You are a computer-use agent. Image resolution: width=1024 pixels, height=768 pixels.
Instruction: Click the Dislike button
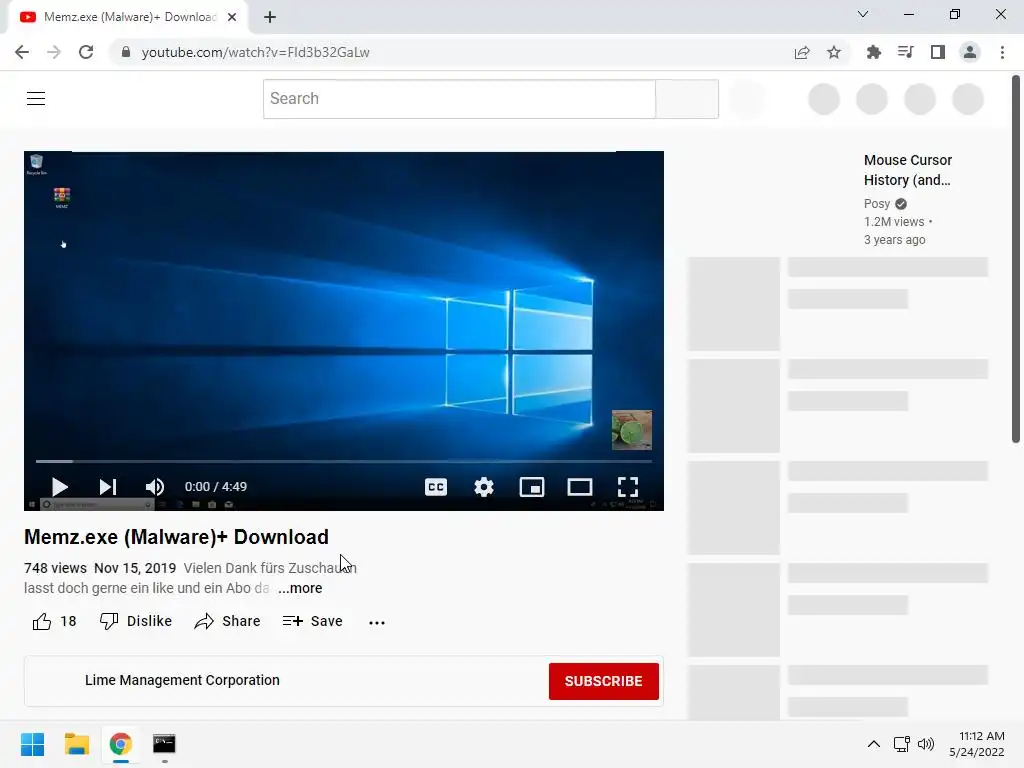[136, 621]
